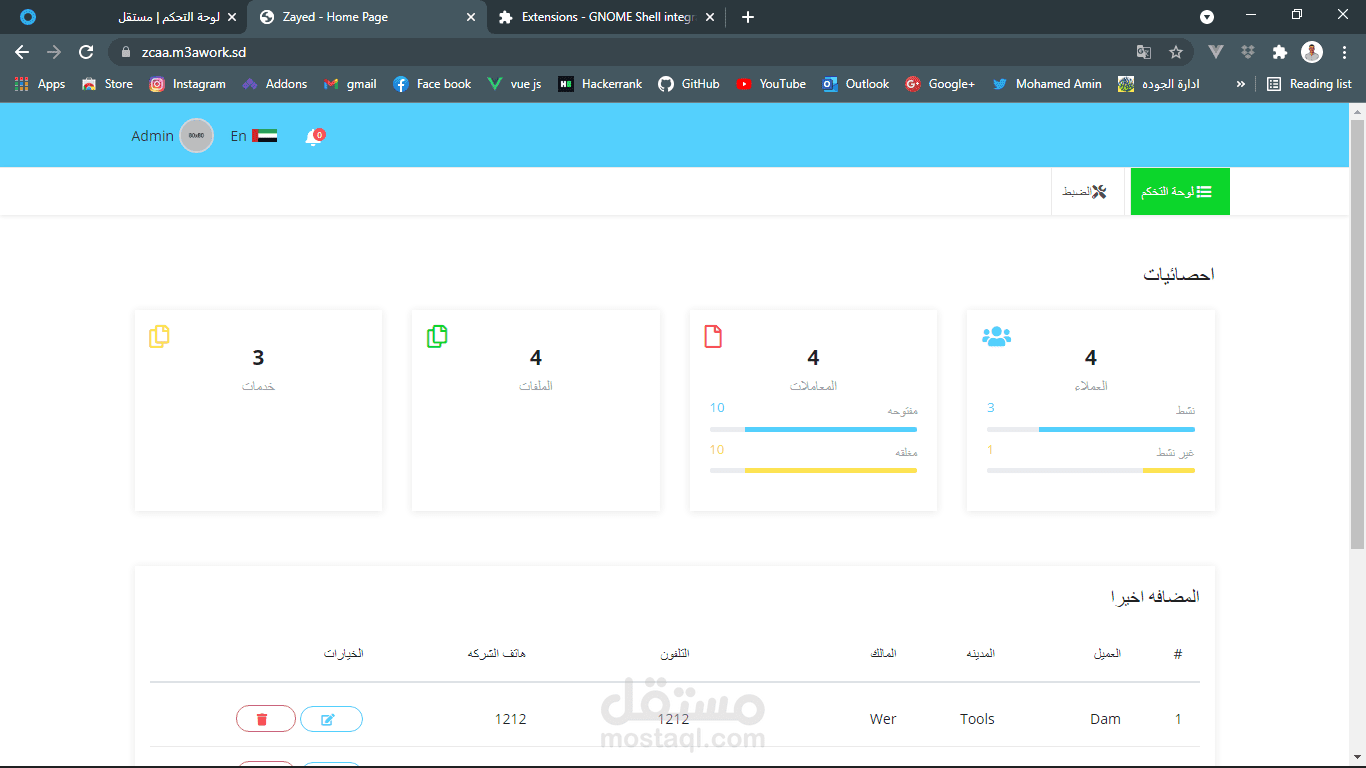The width and height of the screenshot is (1366, 768).
Task: Click the browser forward arrow
Action: tap(54, 52)
